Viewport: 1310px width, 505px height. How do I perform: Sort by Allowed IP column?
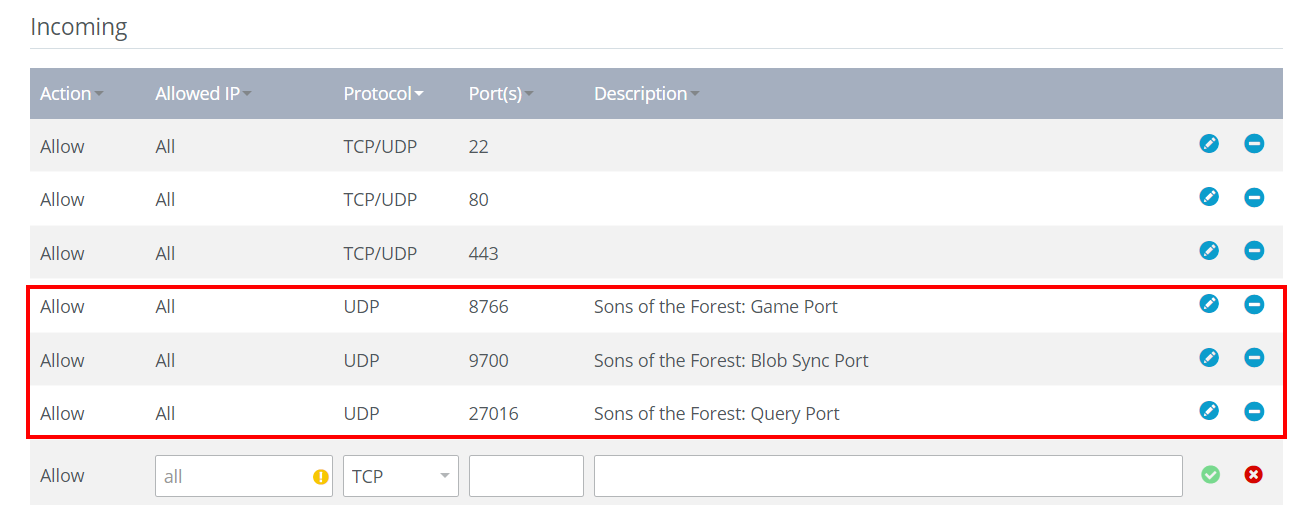coord(204,93)
